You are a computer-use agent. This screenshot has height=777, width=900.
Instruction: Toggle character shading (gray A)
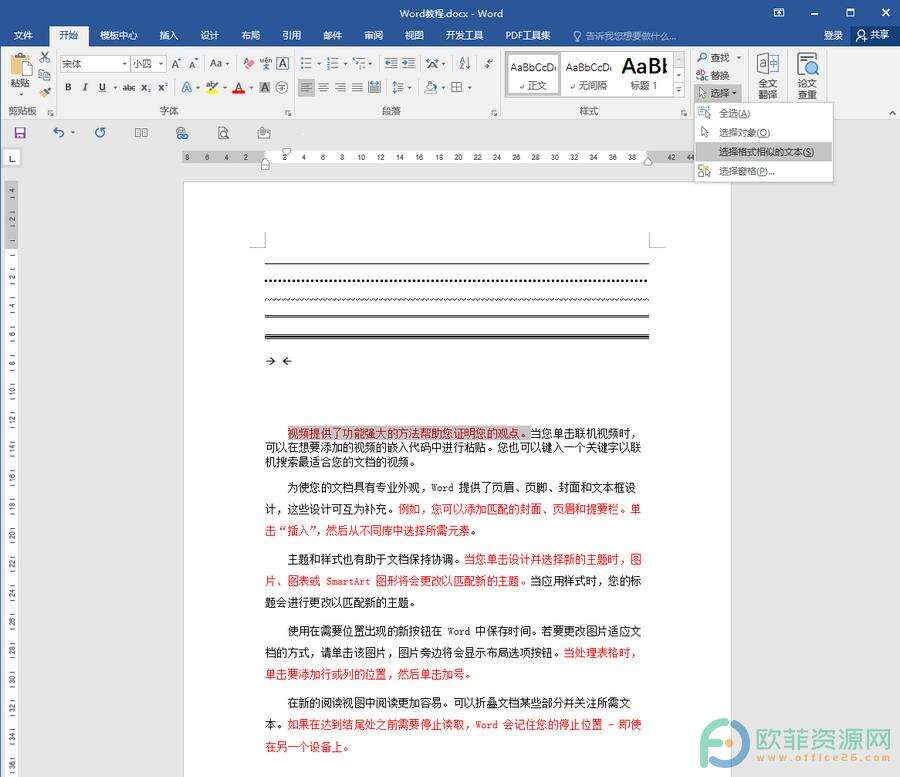coord(265,87)
